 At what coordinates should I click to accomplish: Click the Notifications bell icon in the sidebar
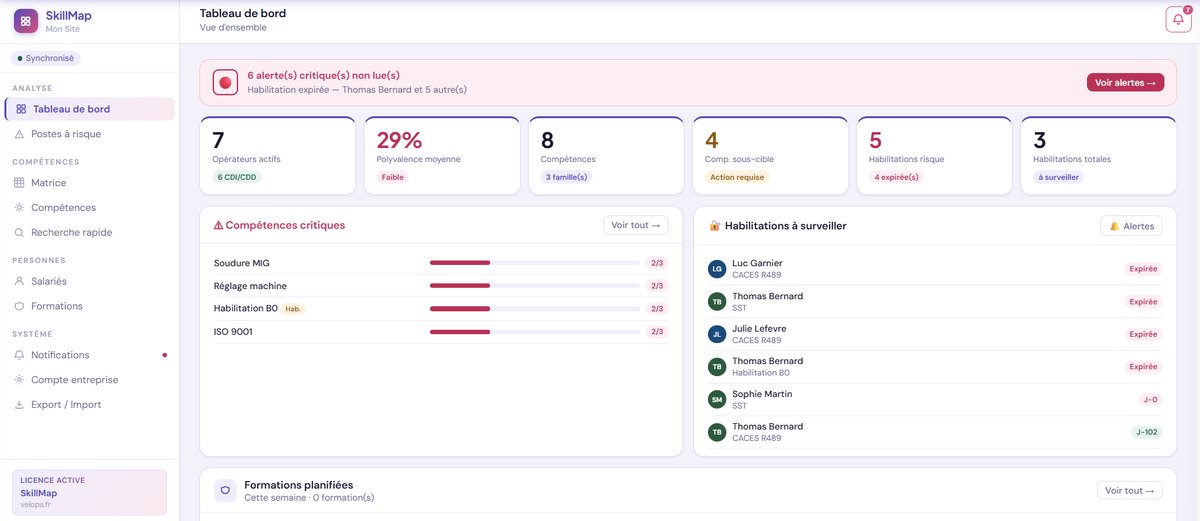tap(20, 355)
